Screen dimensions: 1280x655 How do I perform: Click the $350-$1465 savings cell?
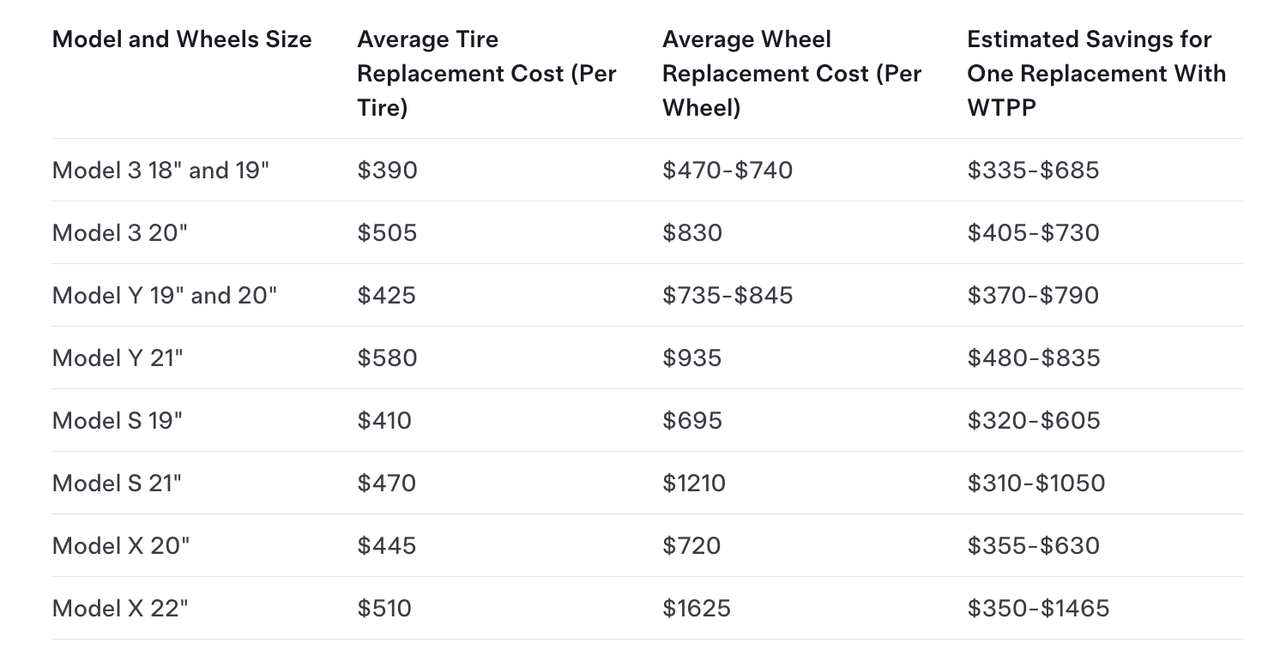(x=1038, y=608)
